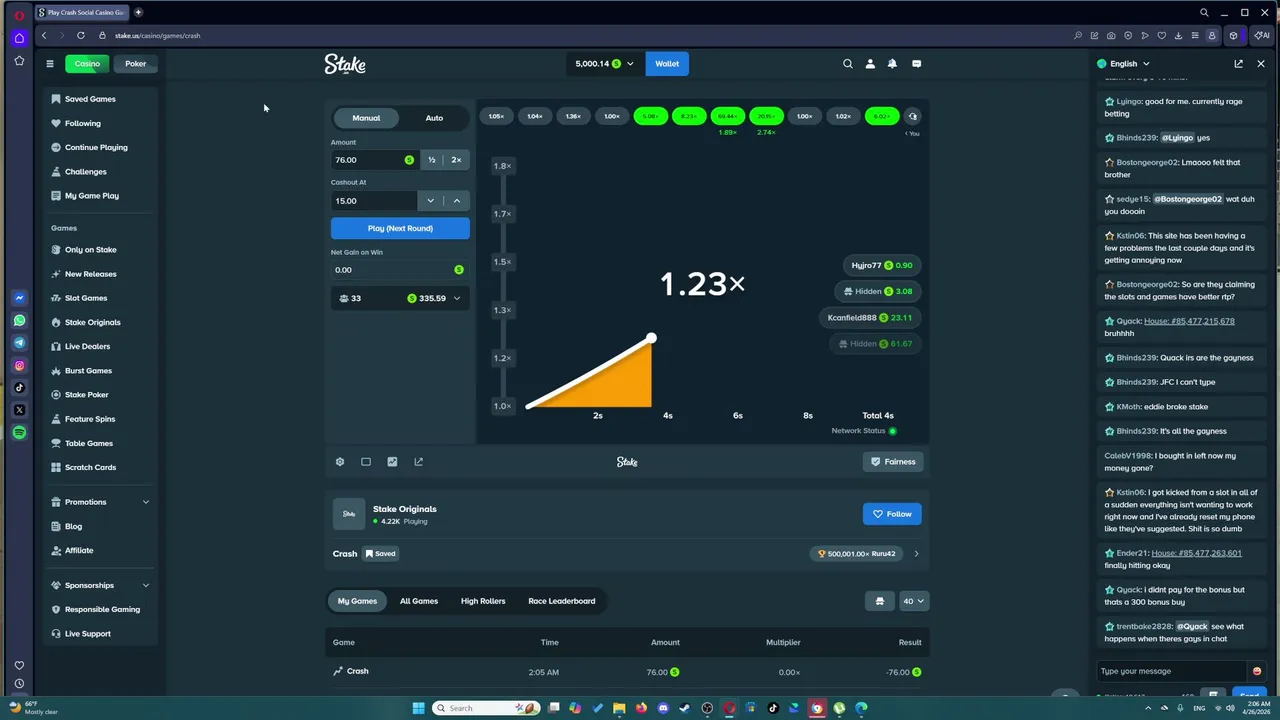This screenshot has height=720, width=1280.
Task: Click the Saved tag next to Crash
Action: pos(380,554)
